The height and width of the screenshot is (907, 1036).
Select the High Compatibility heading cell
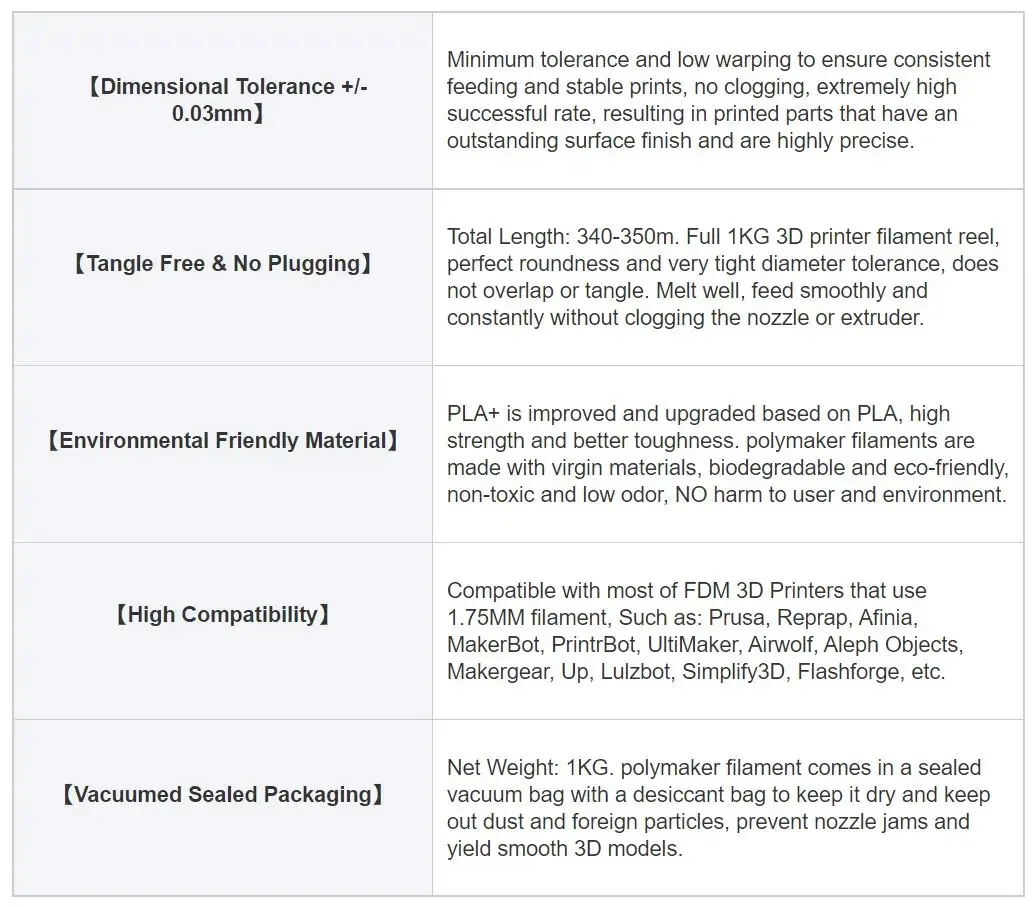pyautogui.click(x=223, y=614)
